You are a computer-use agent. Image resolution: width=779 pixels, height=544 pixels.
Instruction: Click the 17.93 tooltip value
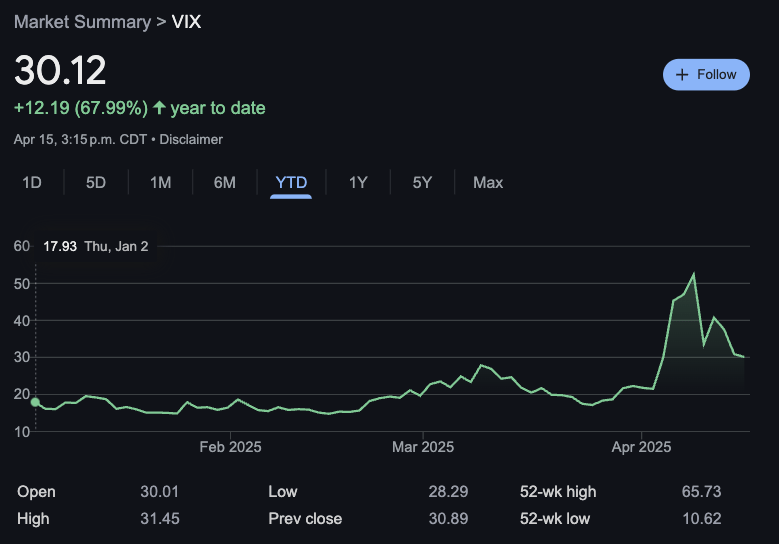(x=60, y=246)
